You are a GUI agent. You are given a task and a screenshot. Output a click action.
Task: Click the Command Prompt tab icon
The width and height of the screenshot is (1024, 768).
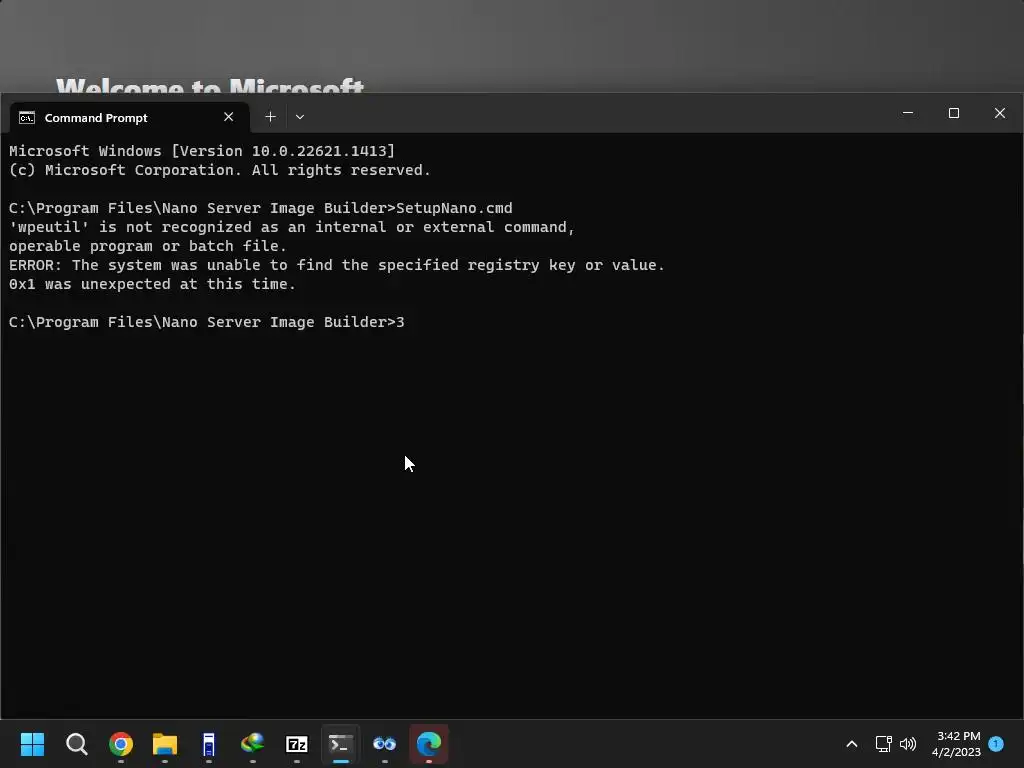[x=27, y=118]
